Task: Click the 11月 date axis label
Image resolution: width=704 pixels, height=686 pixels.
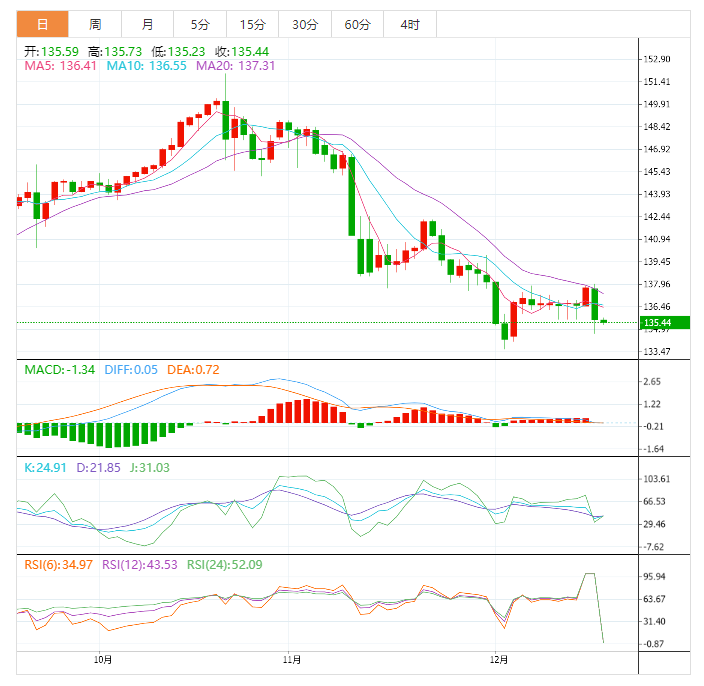Action: [x=292, y=660]
